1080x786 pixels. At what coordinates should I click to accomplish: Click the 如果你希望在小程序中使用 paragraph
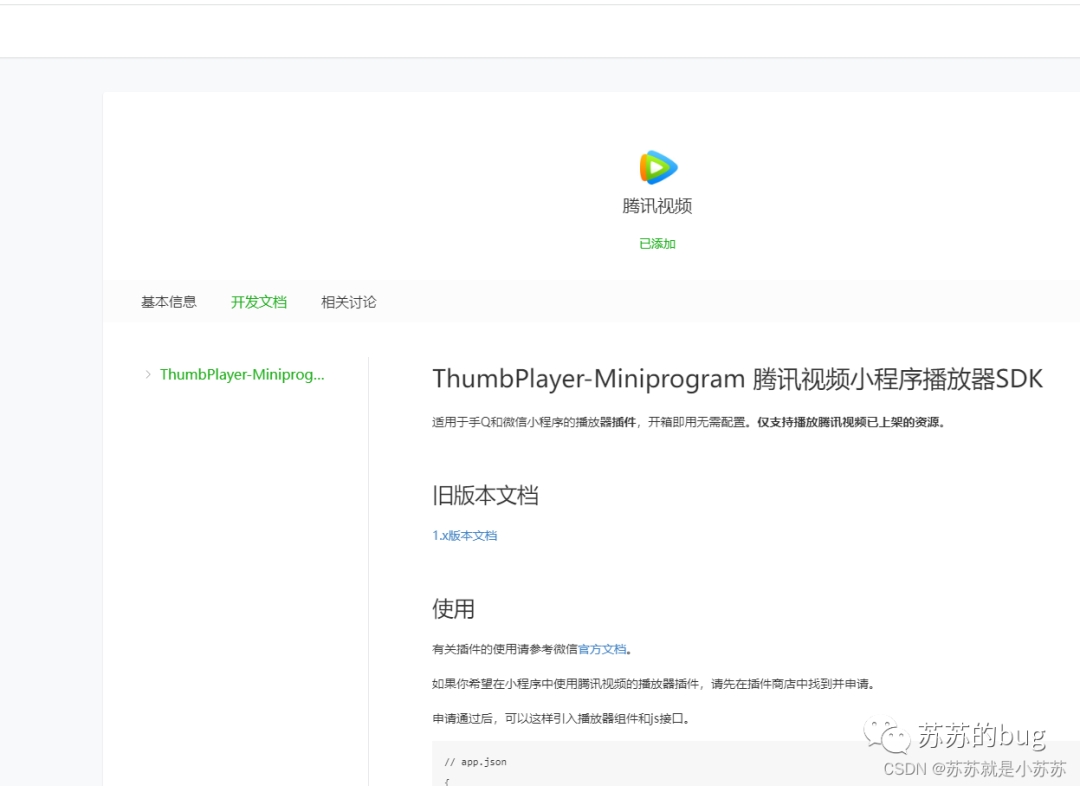[x=654, y=684]
